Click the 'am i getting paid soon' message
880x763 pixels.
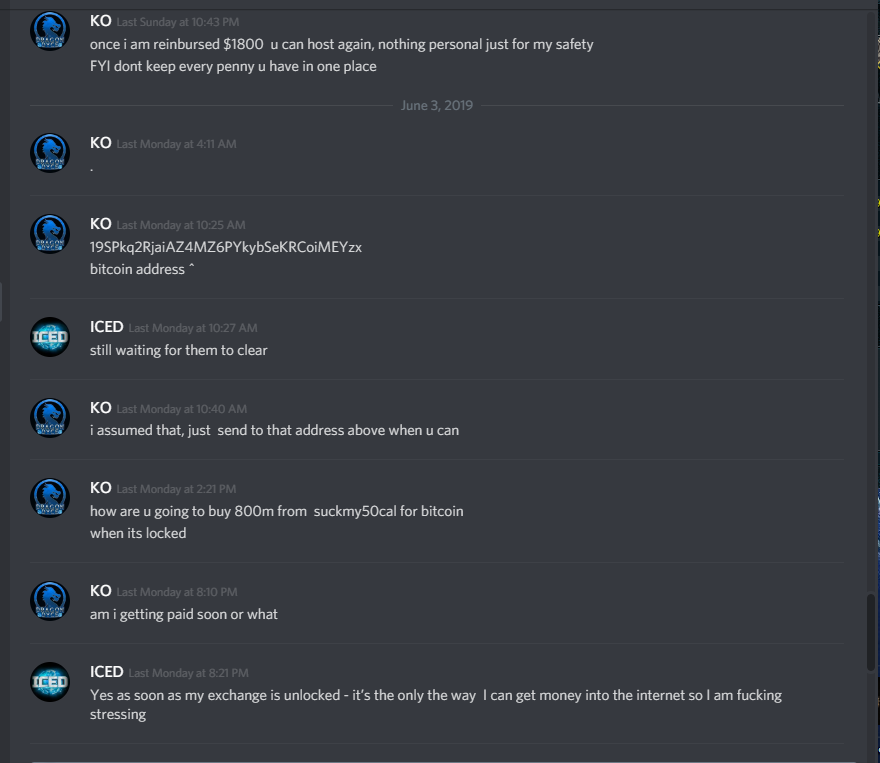pos(184,614)
